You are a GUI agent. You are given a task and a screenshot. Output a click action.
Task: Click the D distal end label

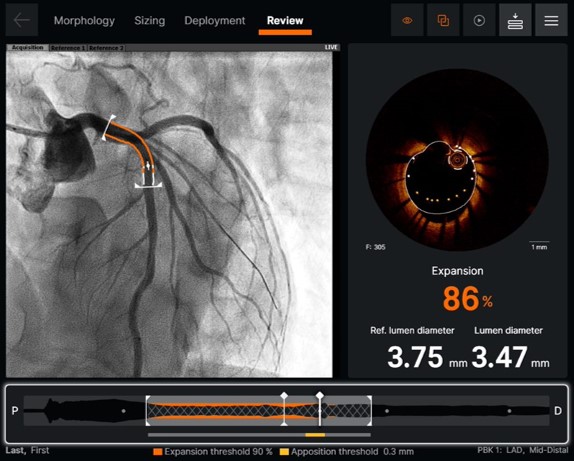click(x=558, y=411)
